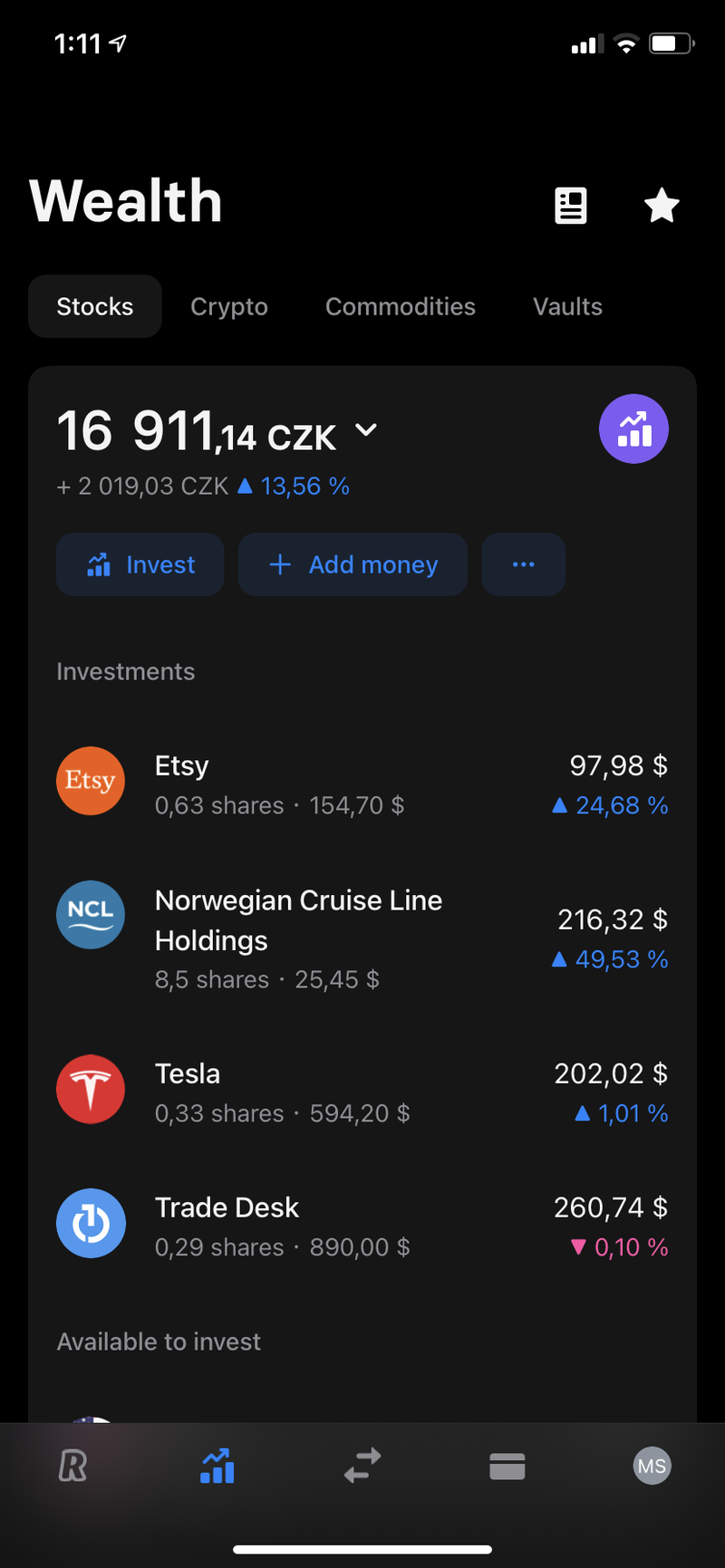
Task: Tap the Tesla logo icon
Action: pos(91,1089)
